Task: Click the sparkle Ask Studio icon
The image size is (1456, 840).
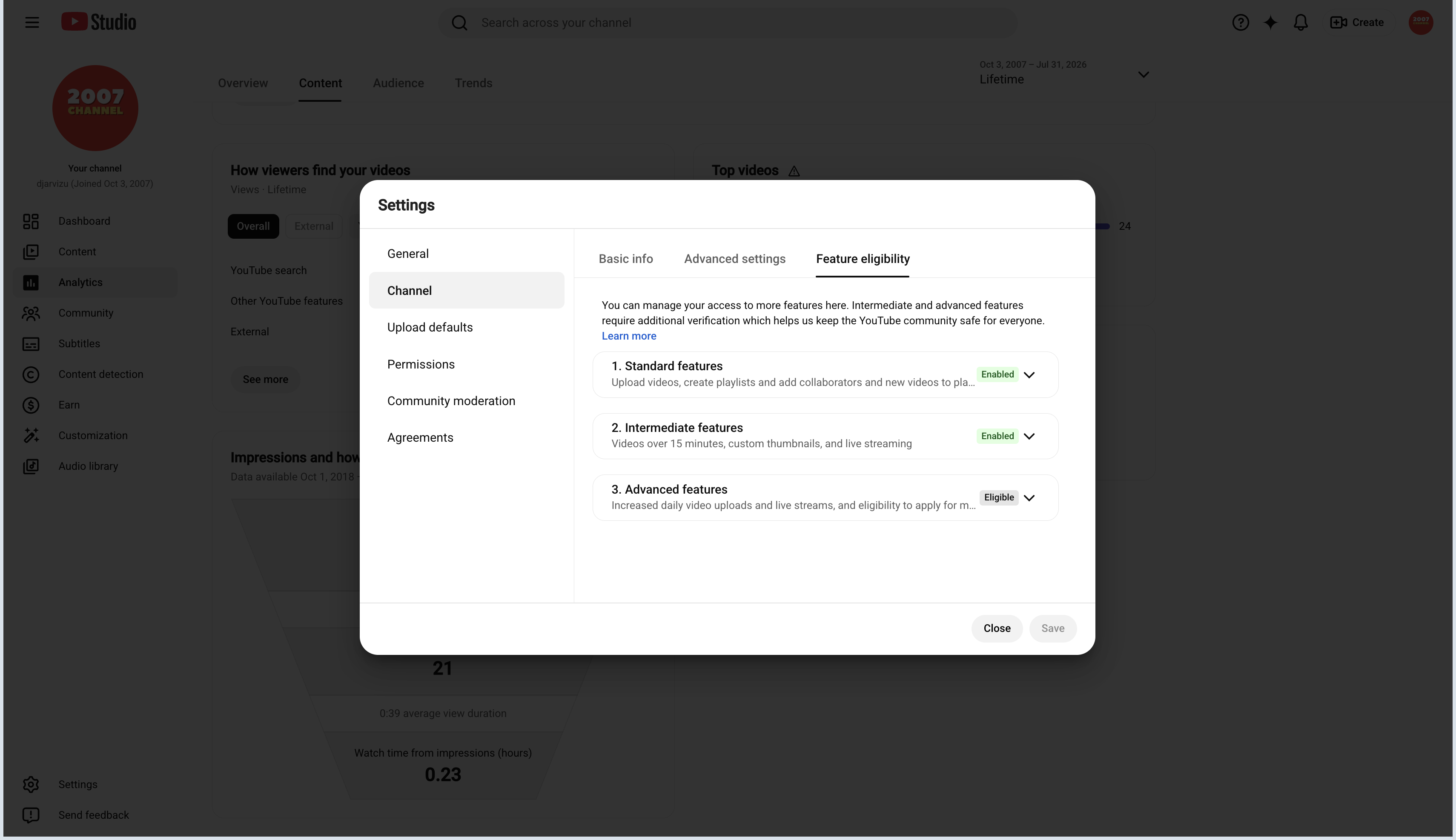Action: tap(1270, 23)
